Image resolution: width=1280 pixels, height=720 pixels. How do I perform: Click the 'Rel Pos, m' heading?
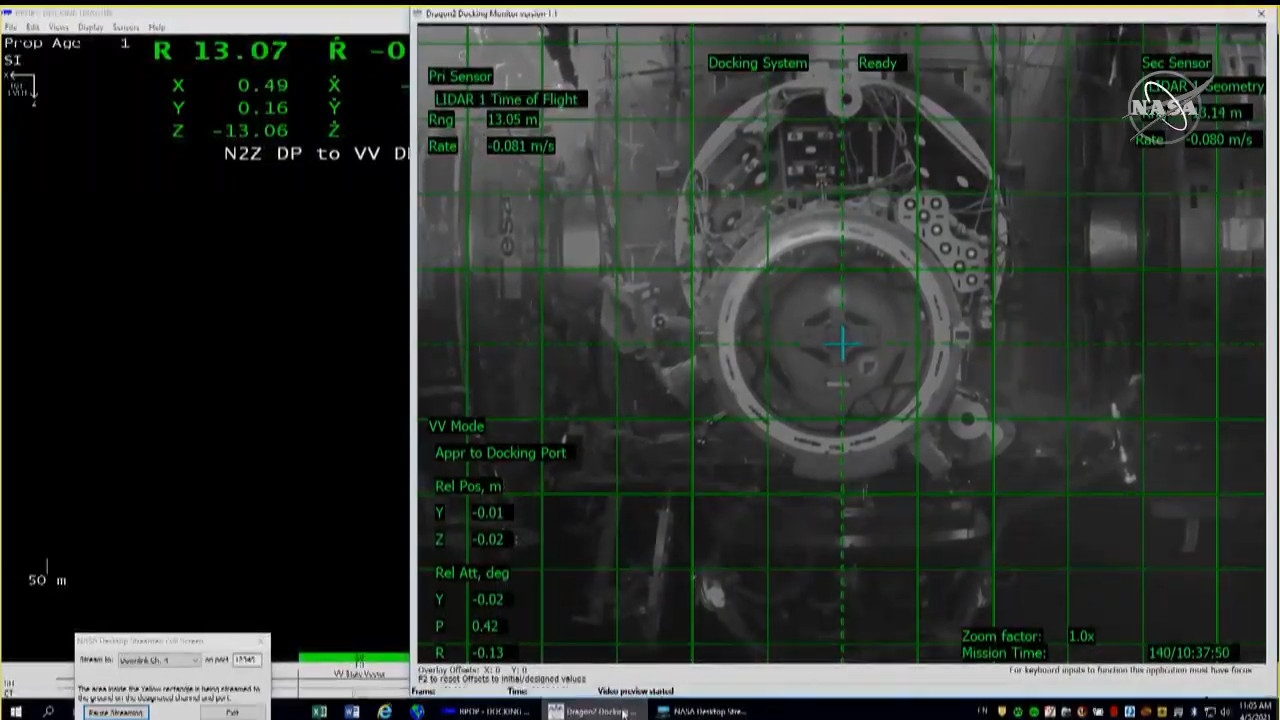coord(468,486)
